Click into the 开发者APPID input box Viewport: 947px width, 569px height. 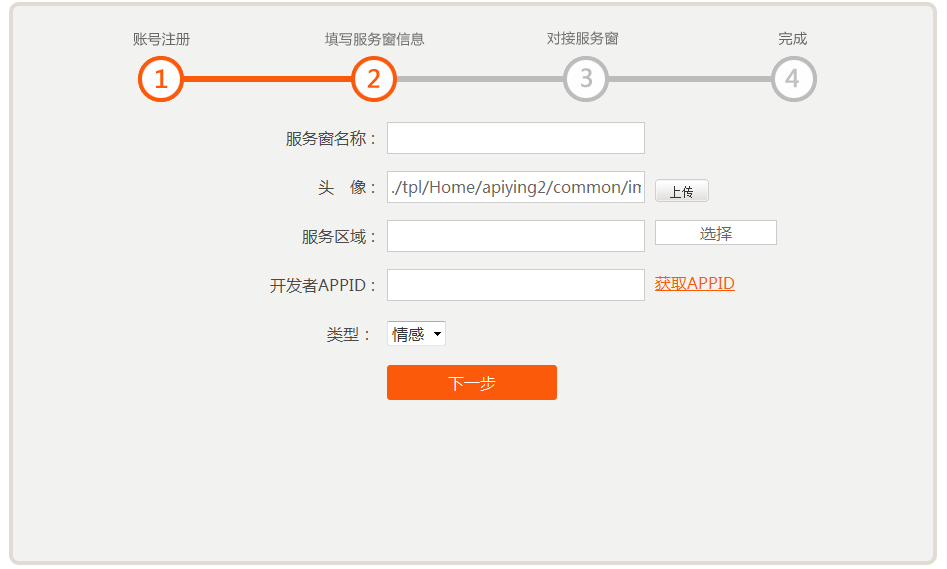pos(515,285)
